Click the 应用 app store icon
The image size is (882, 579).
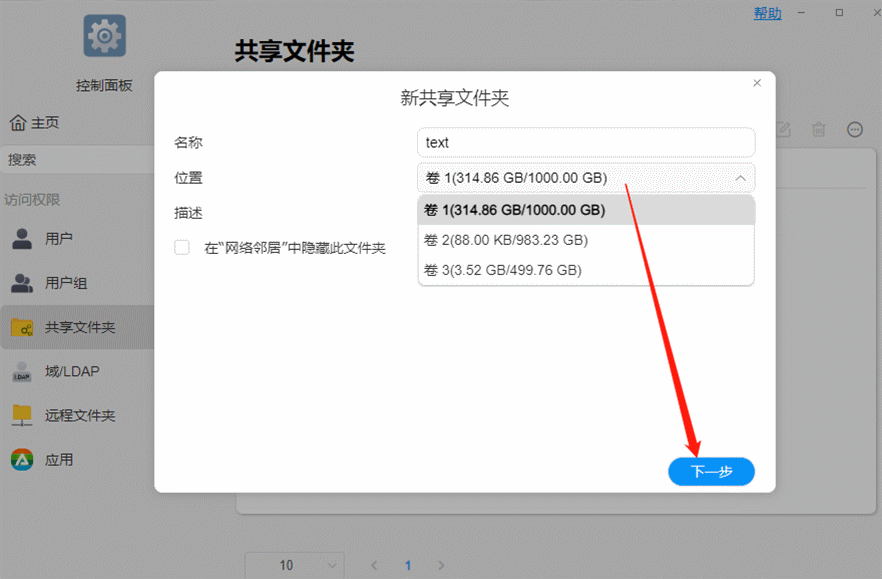click(x=22, y=460)
